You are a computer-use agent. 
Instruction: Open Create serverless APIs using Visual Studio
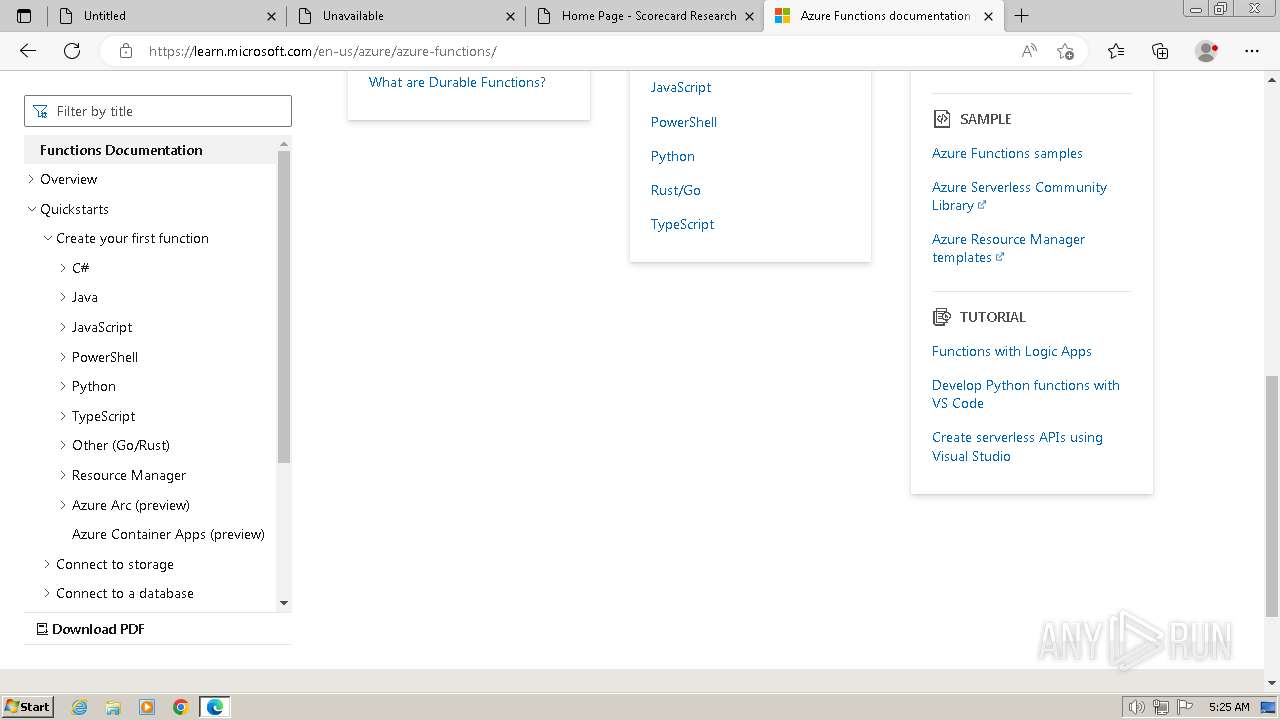tap(1017, 446)
